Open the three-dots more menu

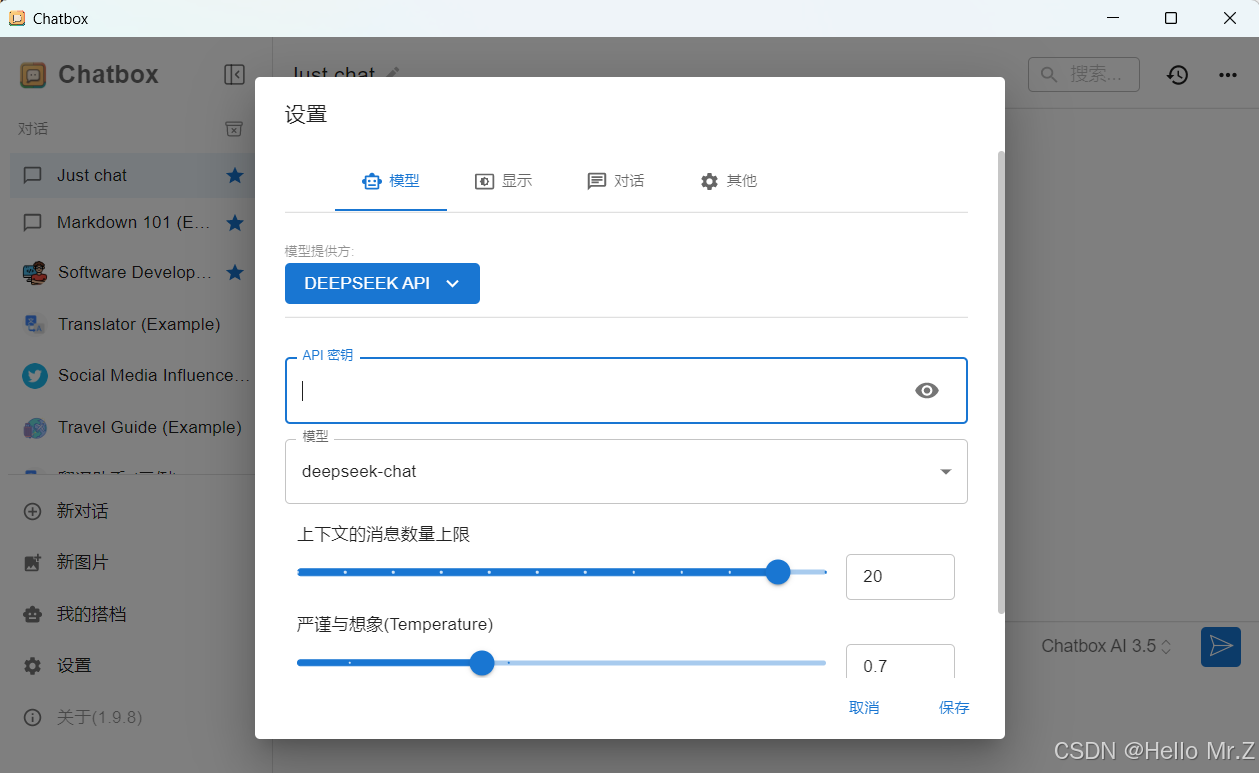point(1228,75)
